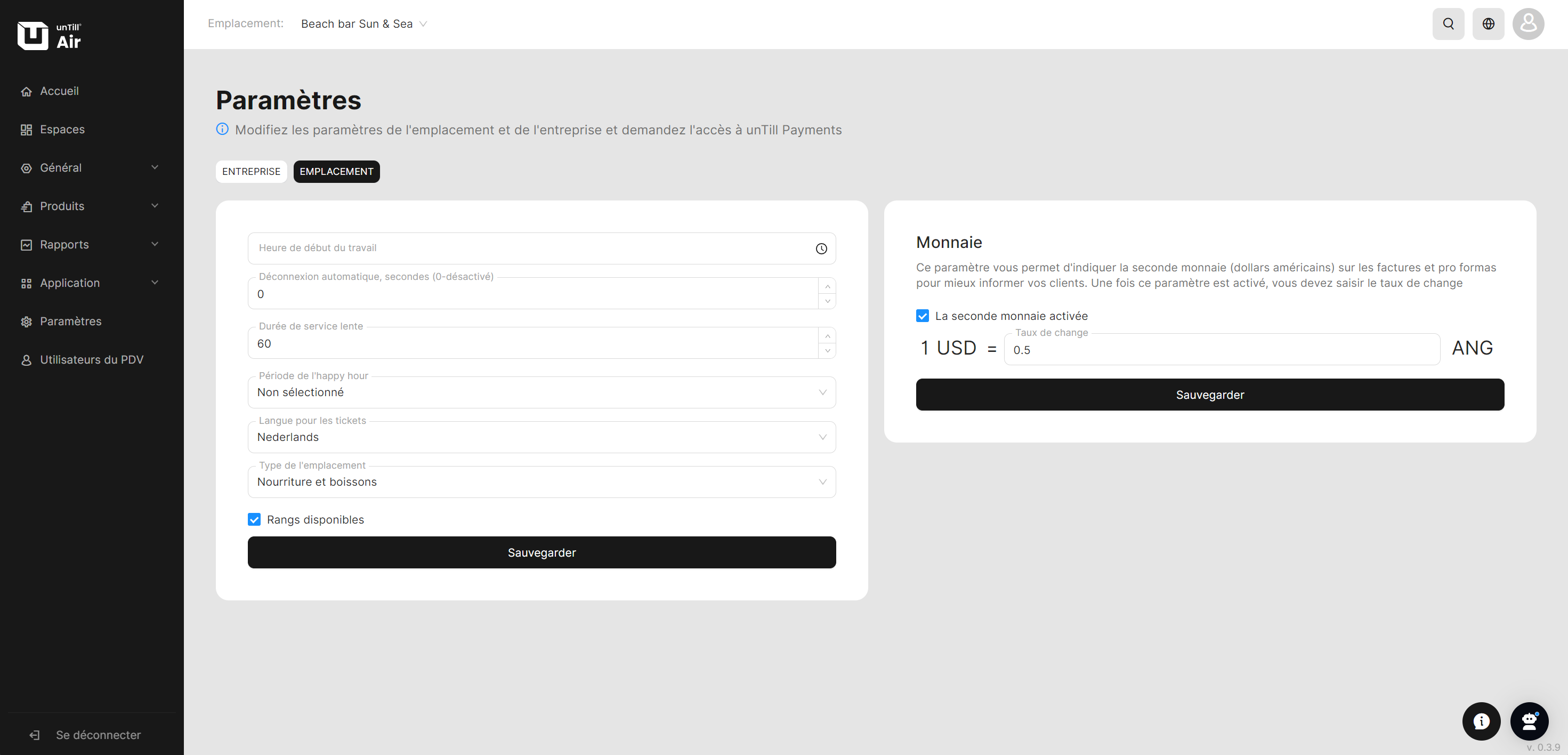This screenshot has height=755, width=1568.
Task: Click the Taux de change input field
Action: tap(1221, 350)
